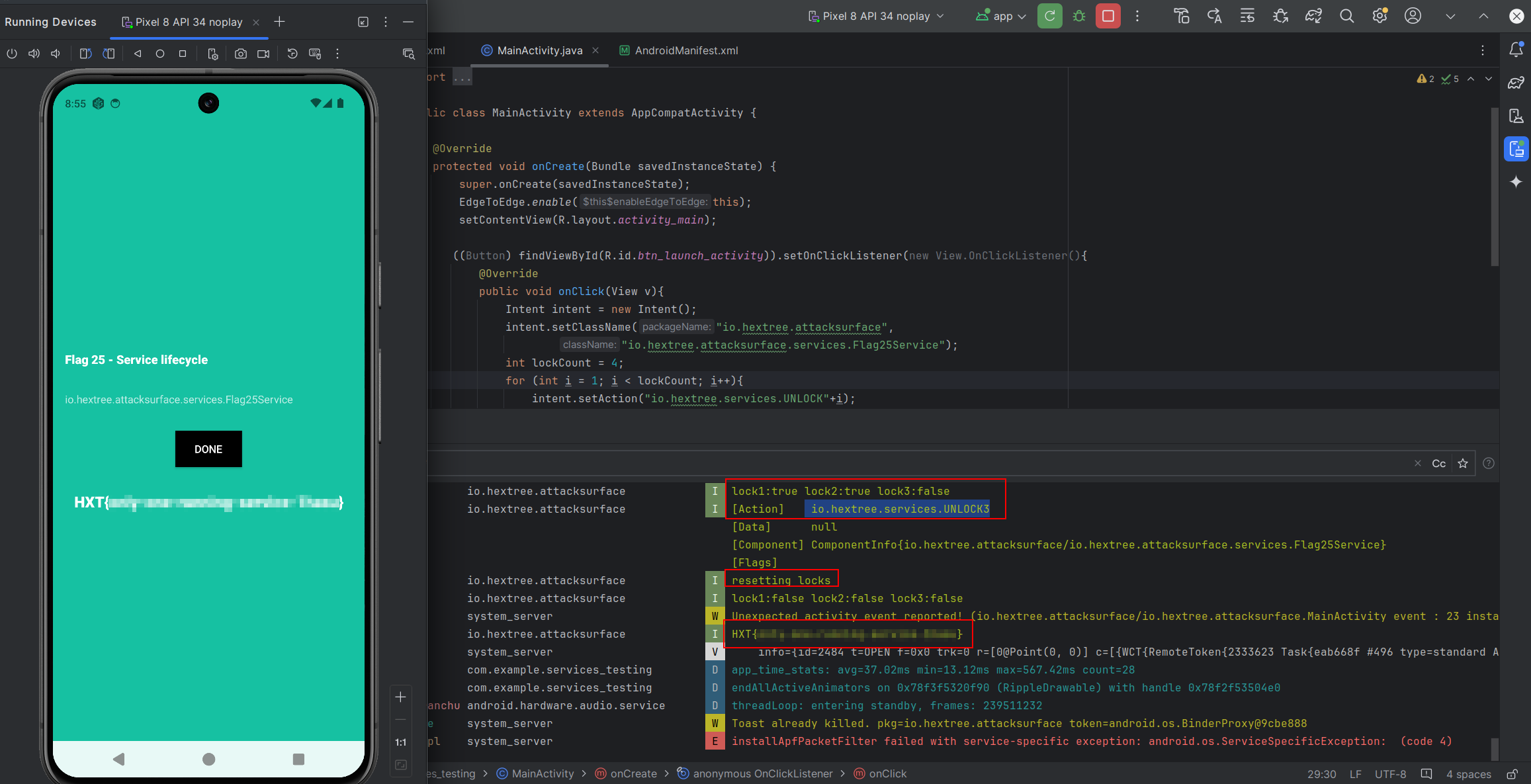
Task: Toggle the Layout Inspector icon in Running Devices
Action: (409, 54)
